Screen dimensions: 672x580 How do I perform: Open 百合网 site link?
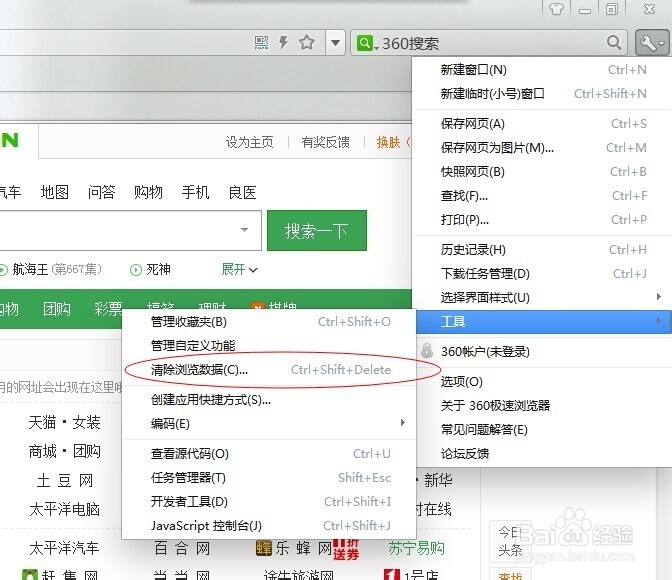pyautogui.click(x=182, y=548)
